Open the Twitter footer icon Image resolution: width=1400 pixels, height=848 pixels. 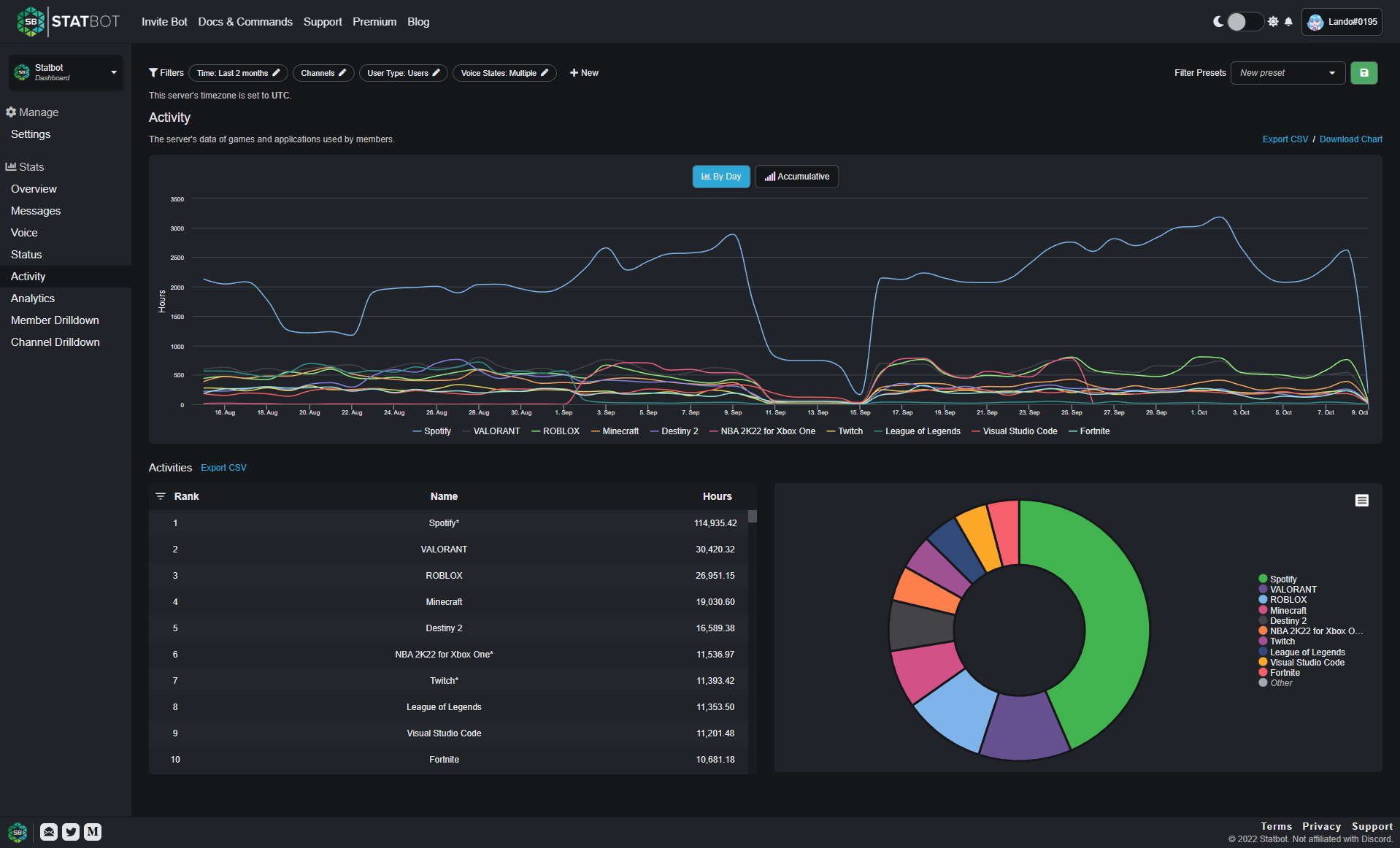(x=71, y=832)
